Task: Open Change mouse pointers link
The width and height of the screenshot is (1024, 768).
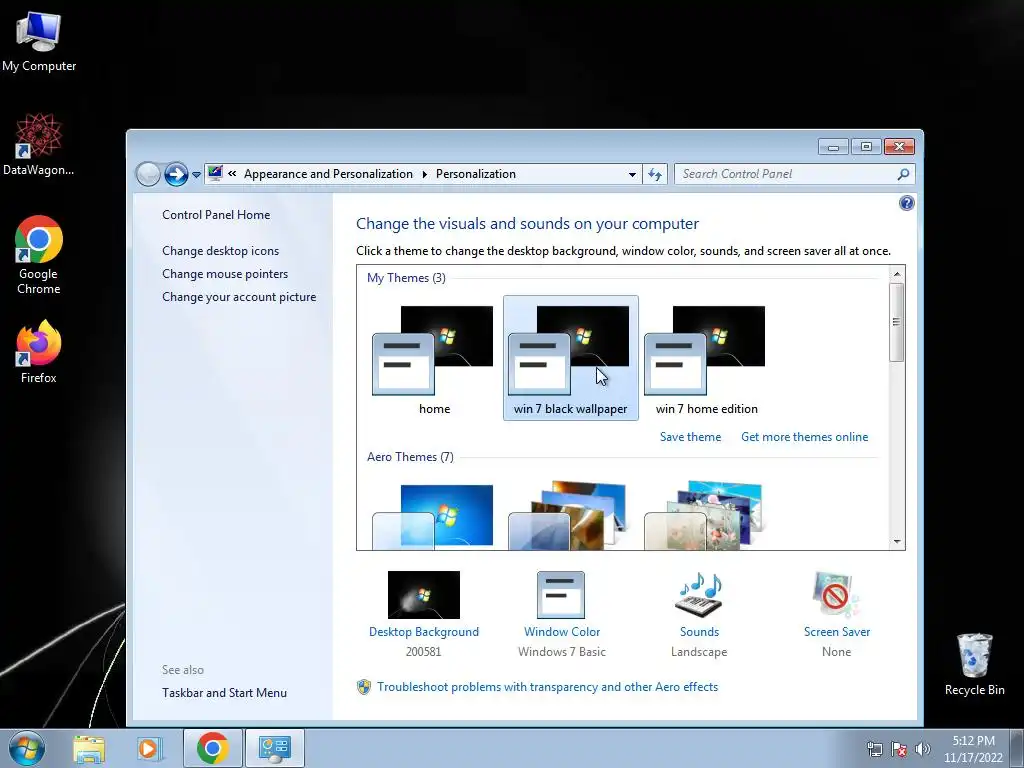Action: click(225, 274)
